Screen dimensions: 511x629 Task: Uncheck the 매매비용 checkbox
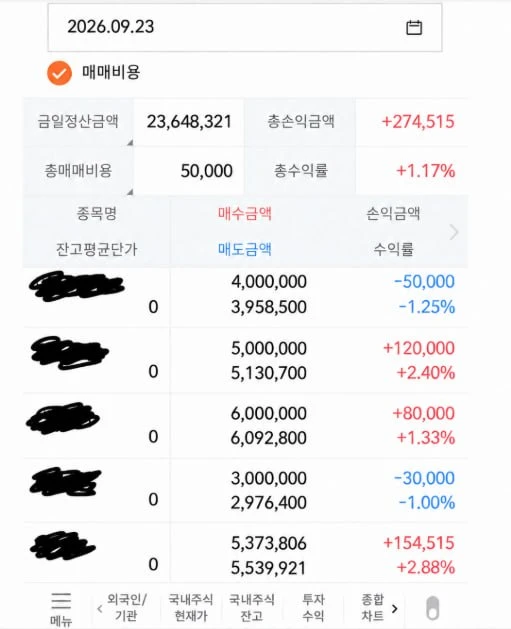point(59,73)
